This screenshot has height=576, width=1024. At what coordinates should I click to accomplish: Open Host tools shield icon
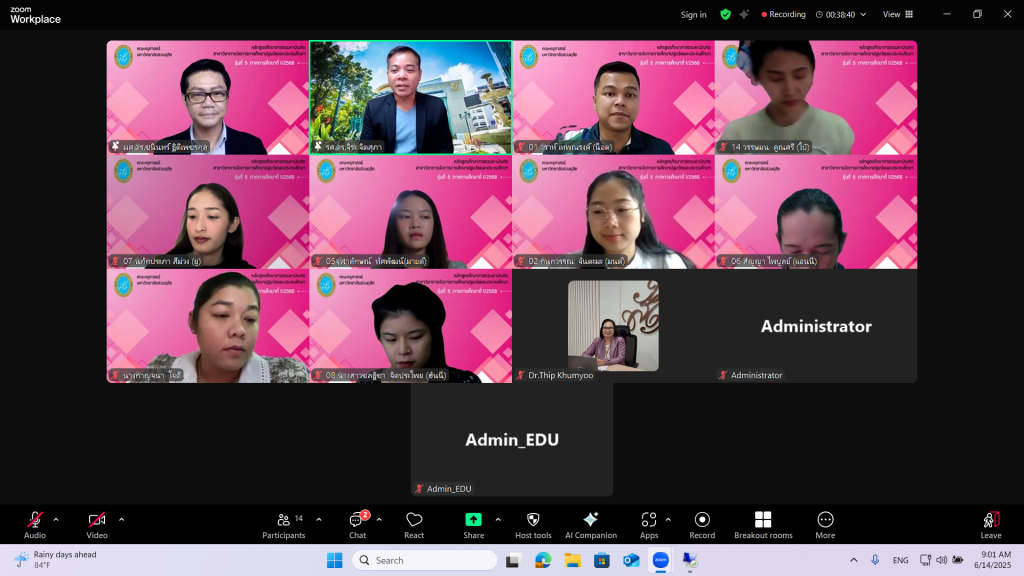pos(533,524)
